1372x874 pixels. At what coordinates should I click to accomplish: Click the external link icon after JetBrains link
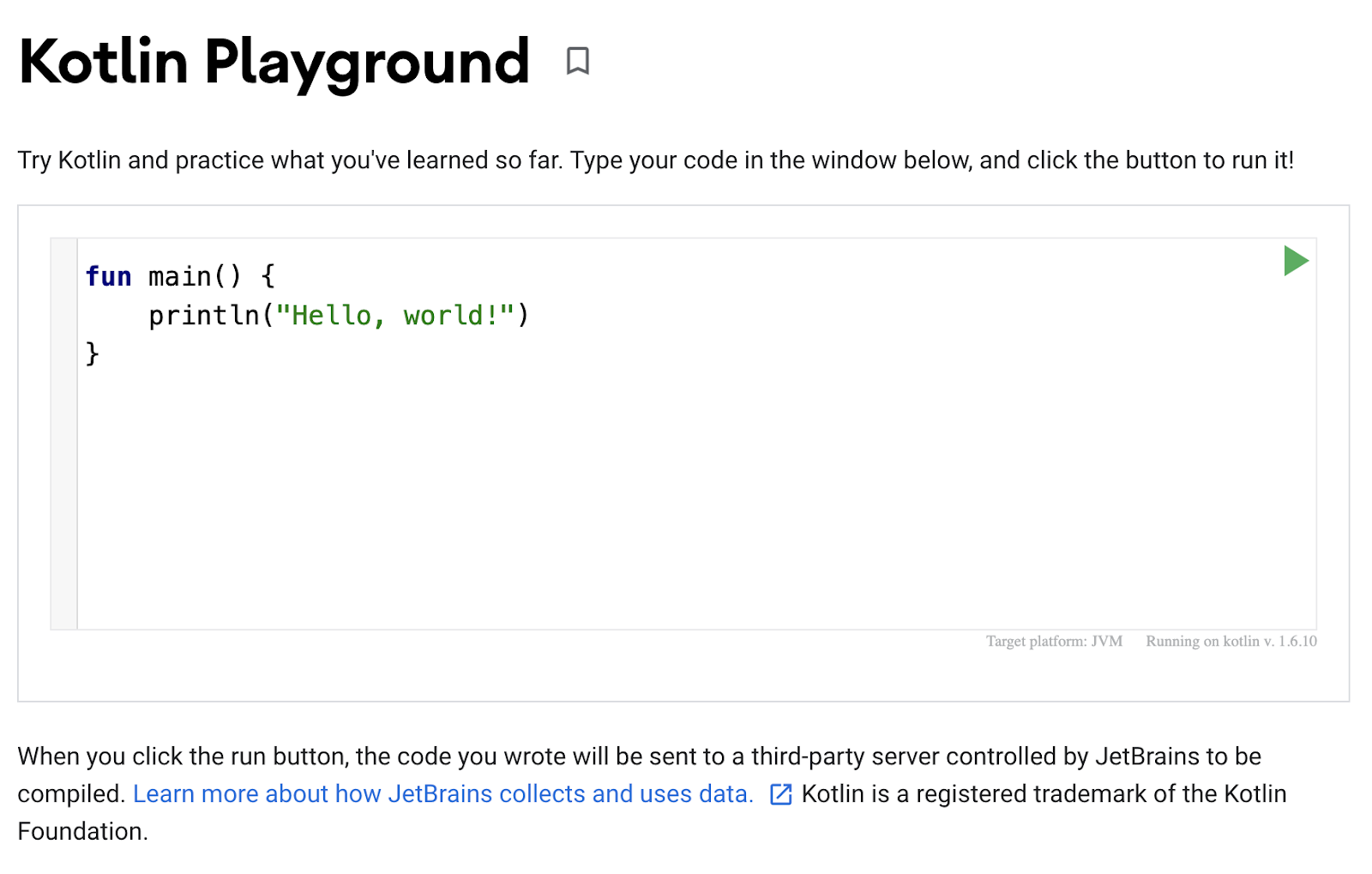point(780,794)
